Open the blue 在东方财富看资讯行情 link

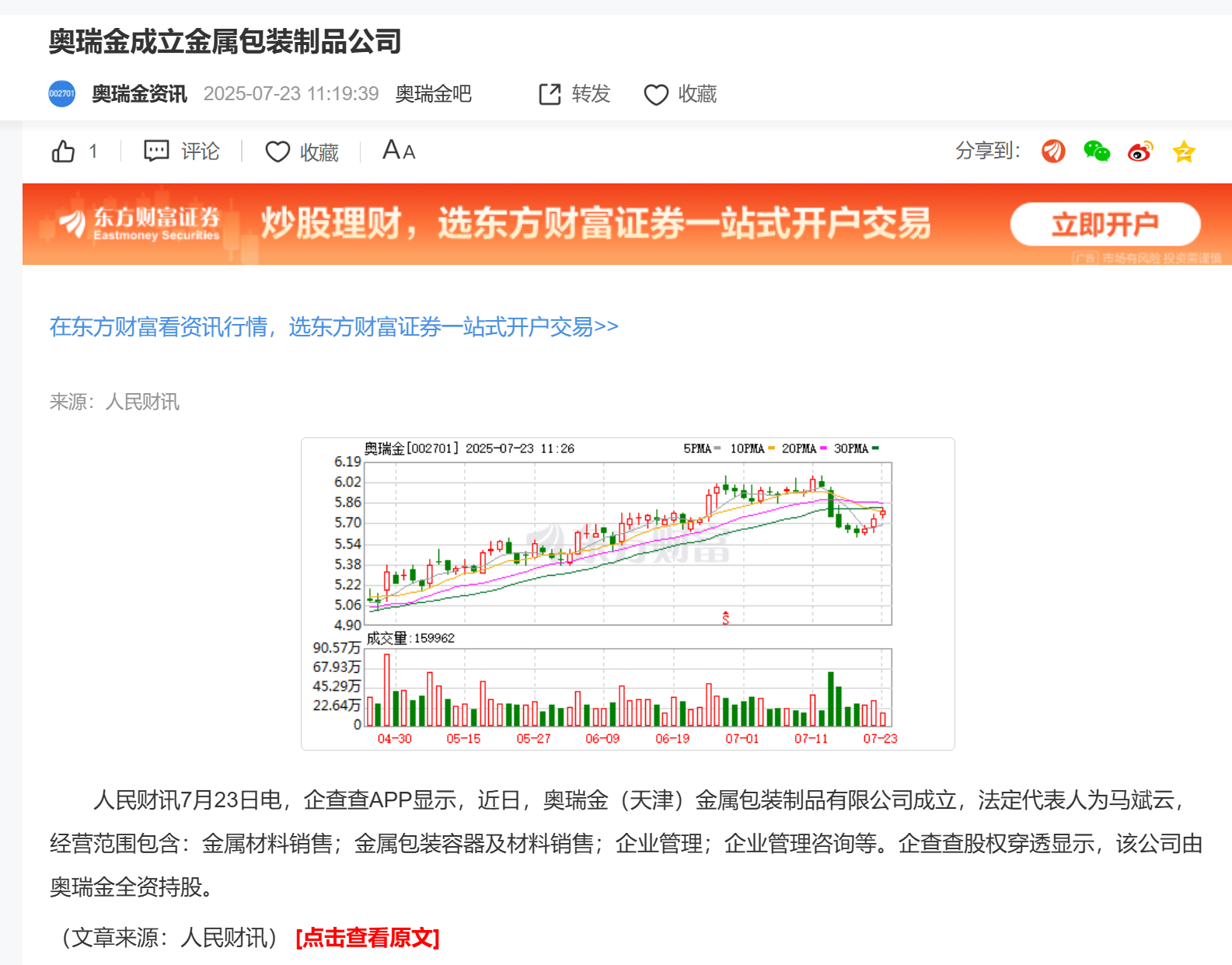coord(334,327)
